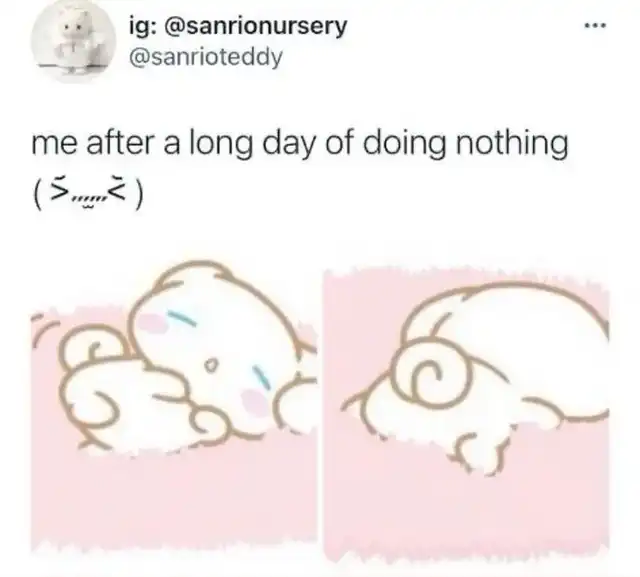
Task: Click Cinnamoroll's small nose in left image
Action: 211,364
